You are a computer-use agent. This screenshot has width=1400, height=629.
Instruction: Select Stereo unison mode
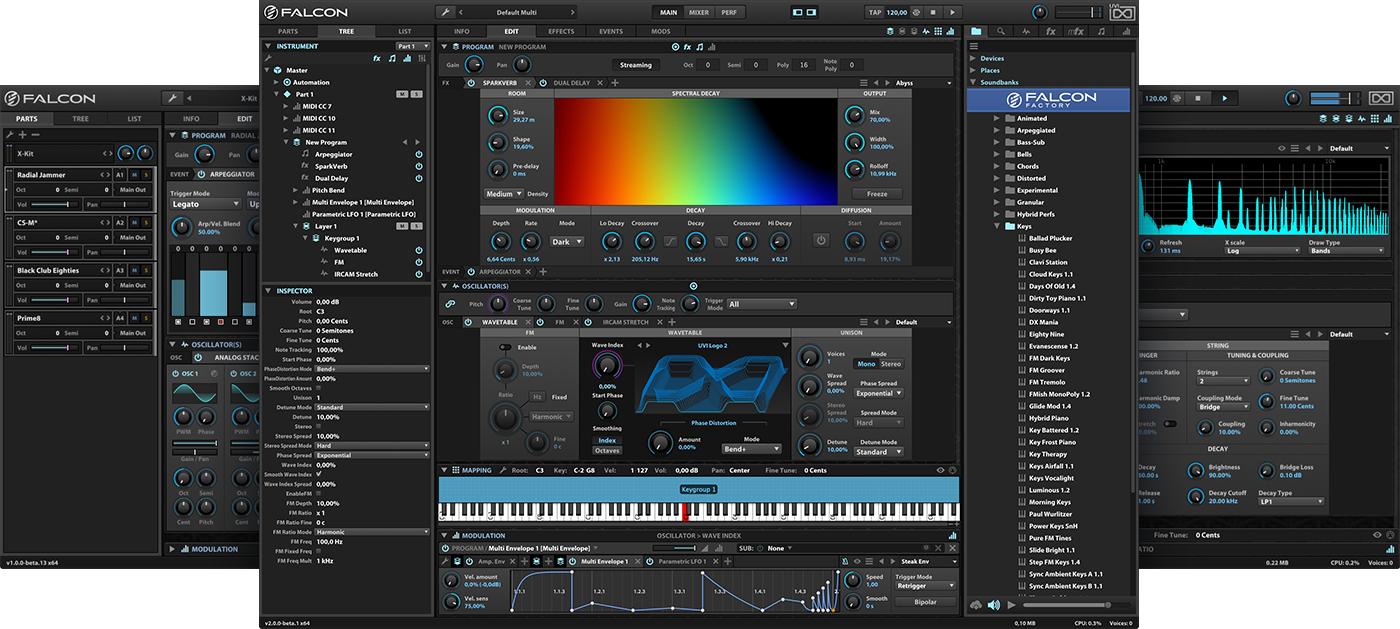[x=891, y=364]
